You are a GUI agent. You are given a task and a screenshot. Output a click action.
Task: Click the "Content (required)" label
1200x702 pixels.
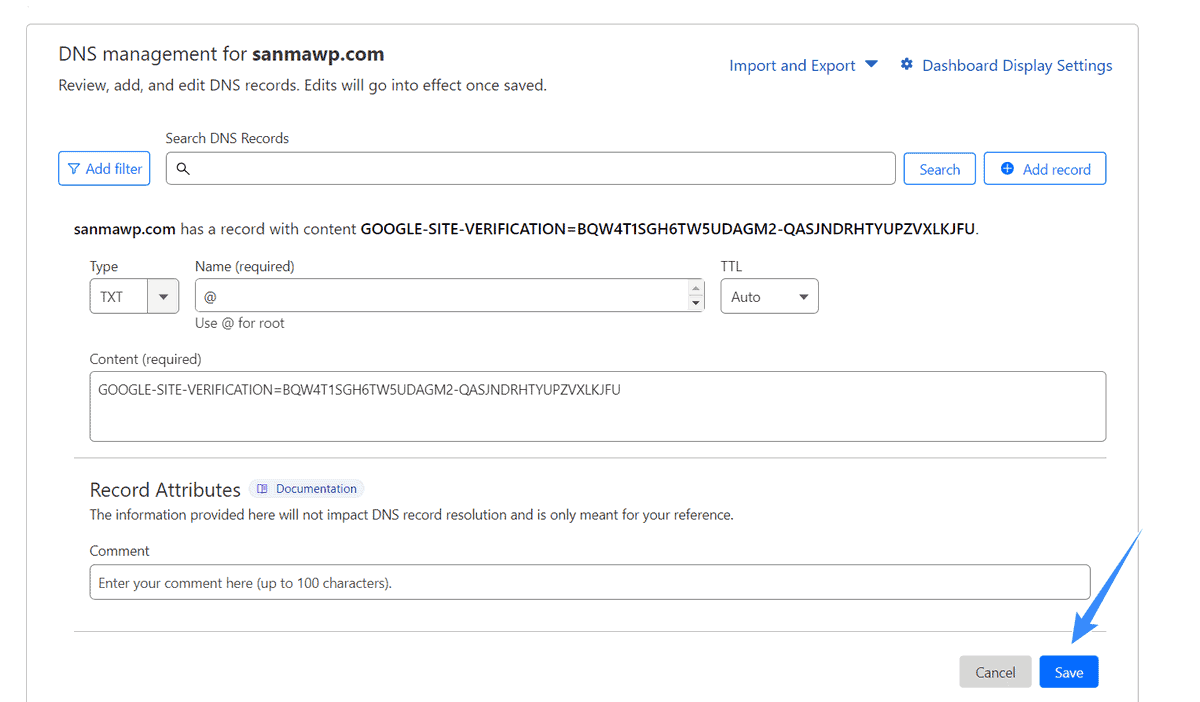click(x=145, y=359)
